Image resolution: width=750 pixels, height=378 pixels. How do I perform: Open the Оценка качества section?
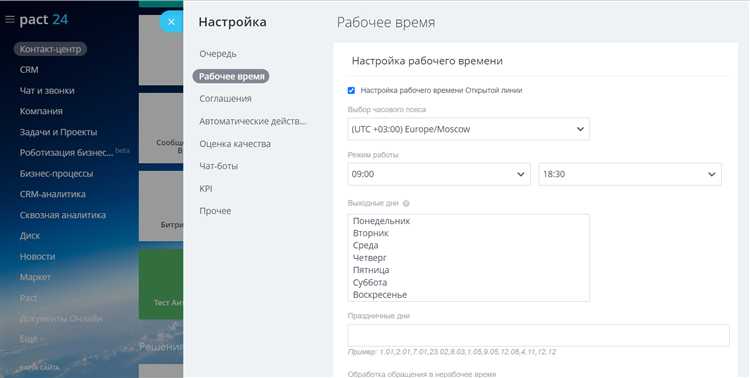pos(235,144)
